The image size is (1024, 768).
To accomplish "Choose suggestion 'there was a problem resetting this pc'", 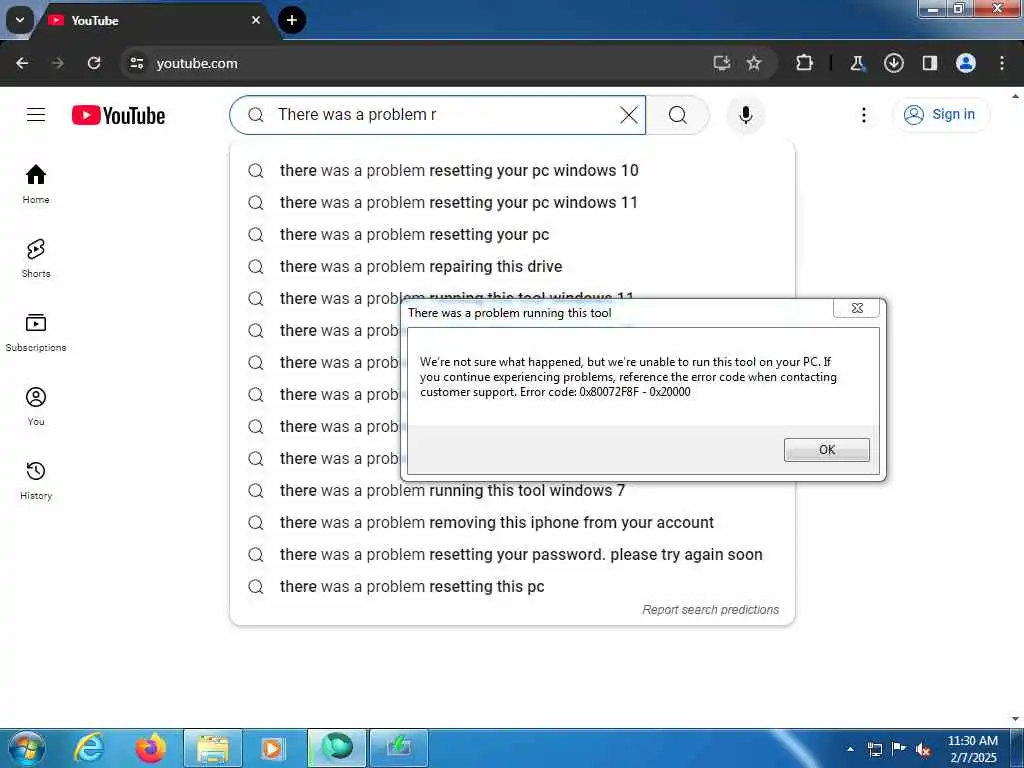I will [512, 586].
